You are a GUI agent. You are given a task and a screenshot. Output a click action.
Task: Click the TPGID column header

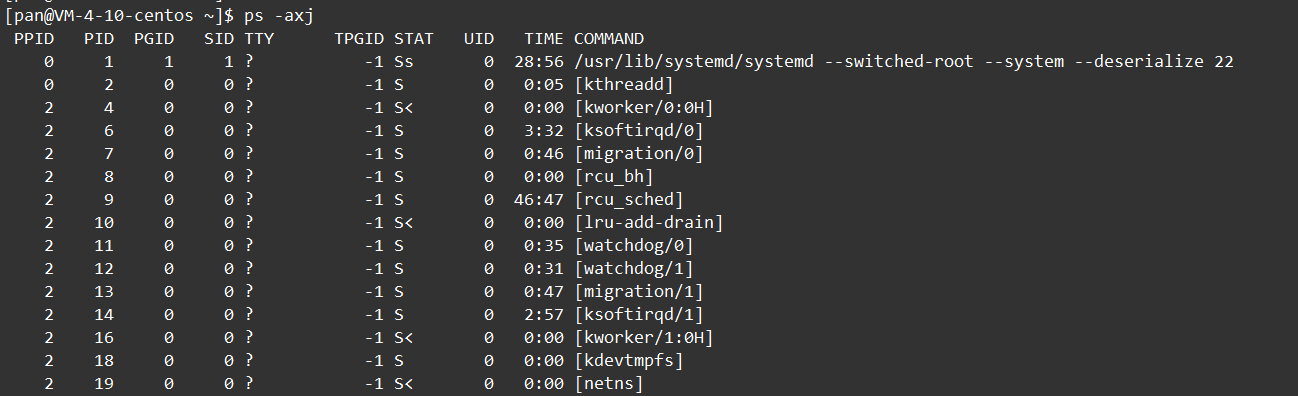pyautogui.click(x=359, y=38)
